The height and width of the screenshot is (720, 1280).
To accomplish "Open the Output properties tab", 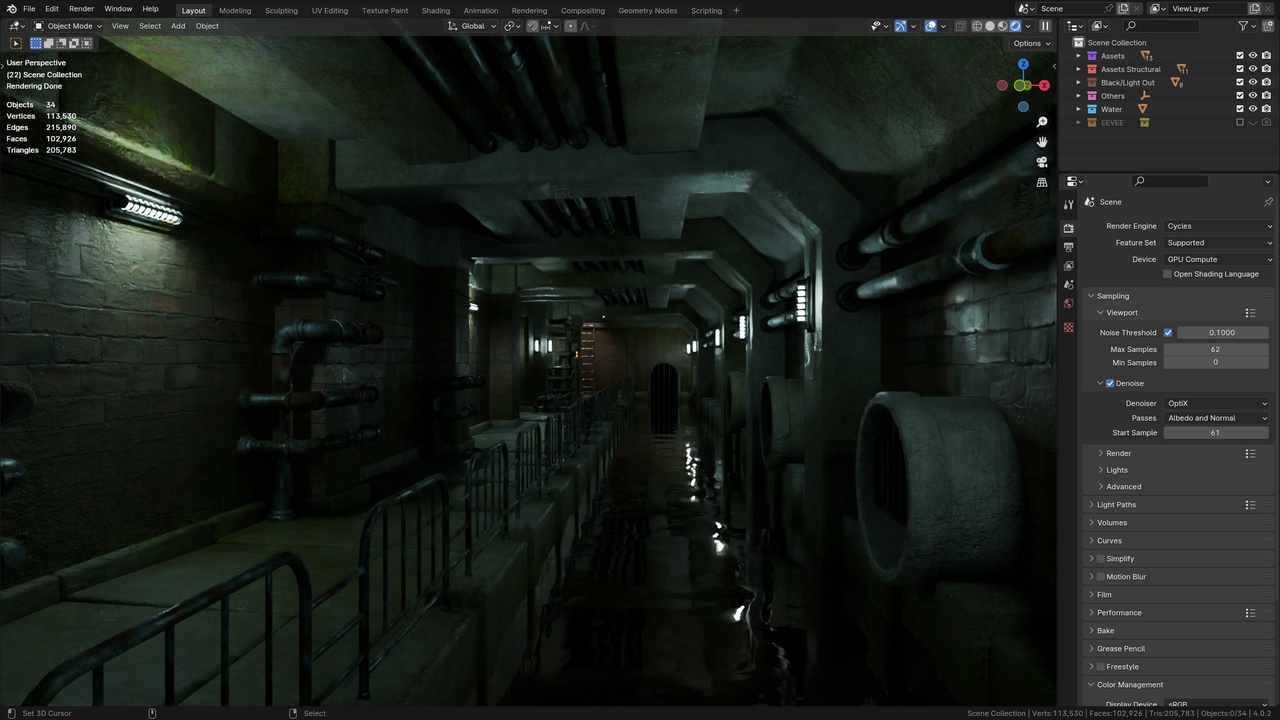I will point(1068,247).
